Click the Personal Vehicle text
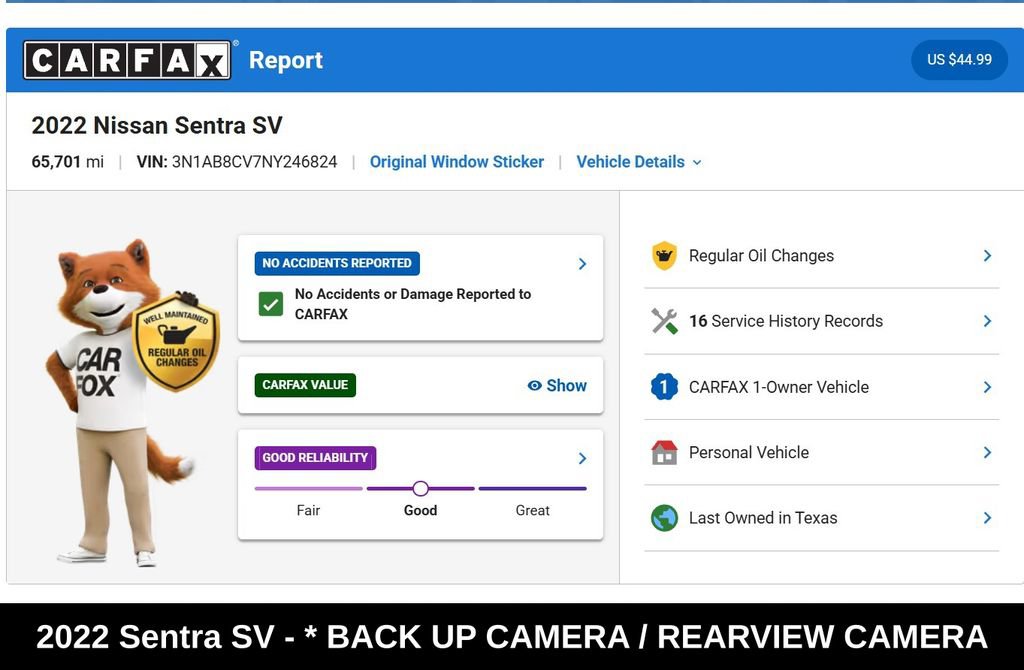 tap(749, 452)
